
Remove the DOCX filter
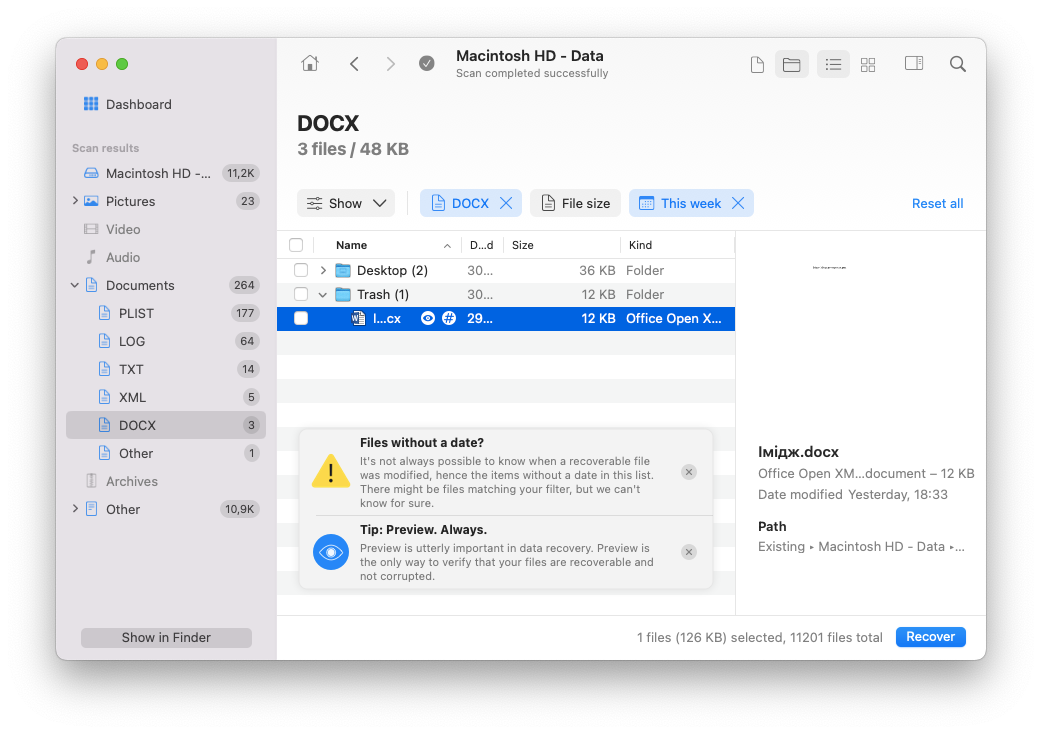pyautogui.click(x=506, y=203)
